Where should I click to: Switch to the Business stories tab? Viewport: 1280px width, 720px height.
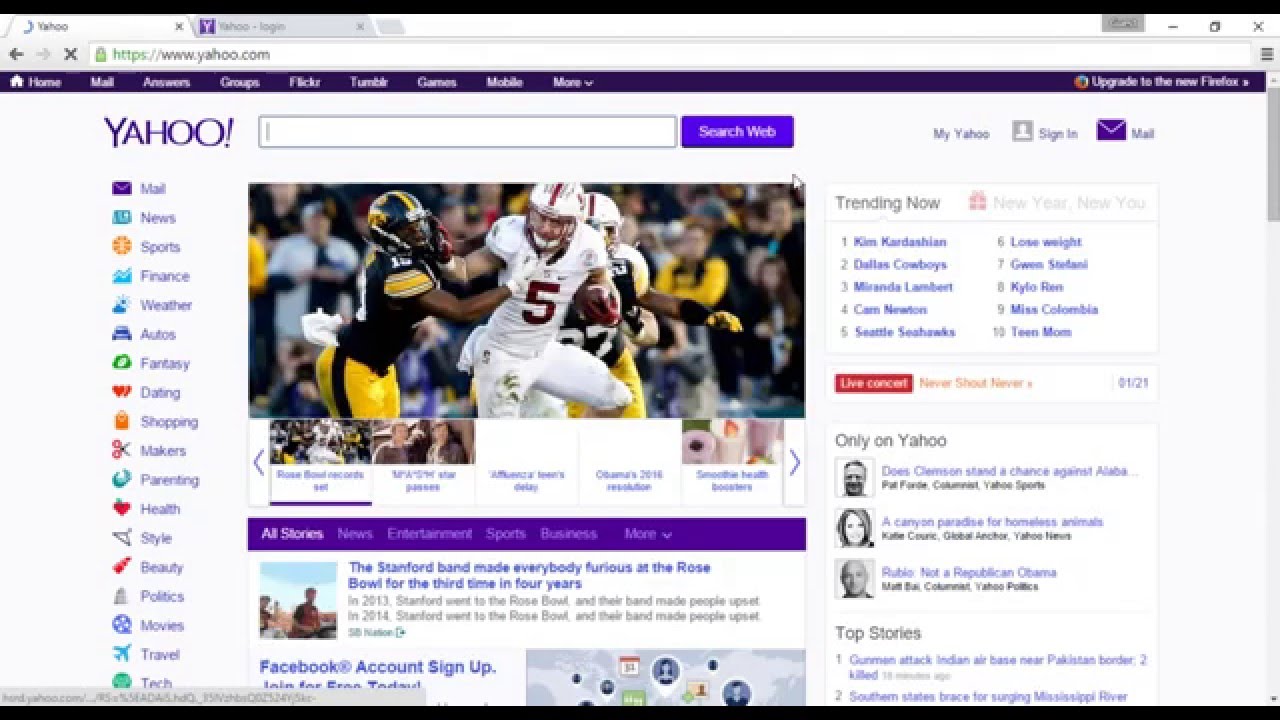(568, 534)
